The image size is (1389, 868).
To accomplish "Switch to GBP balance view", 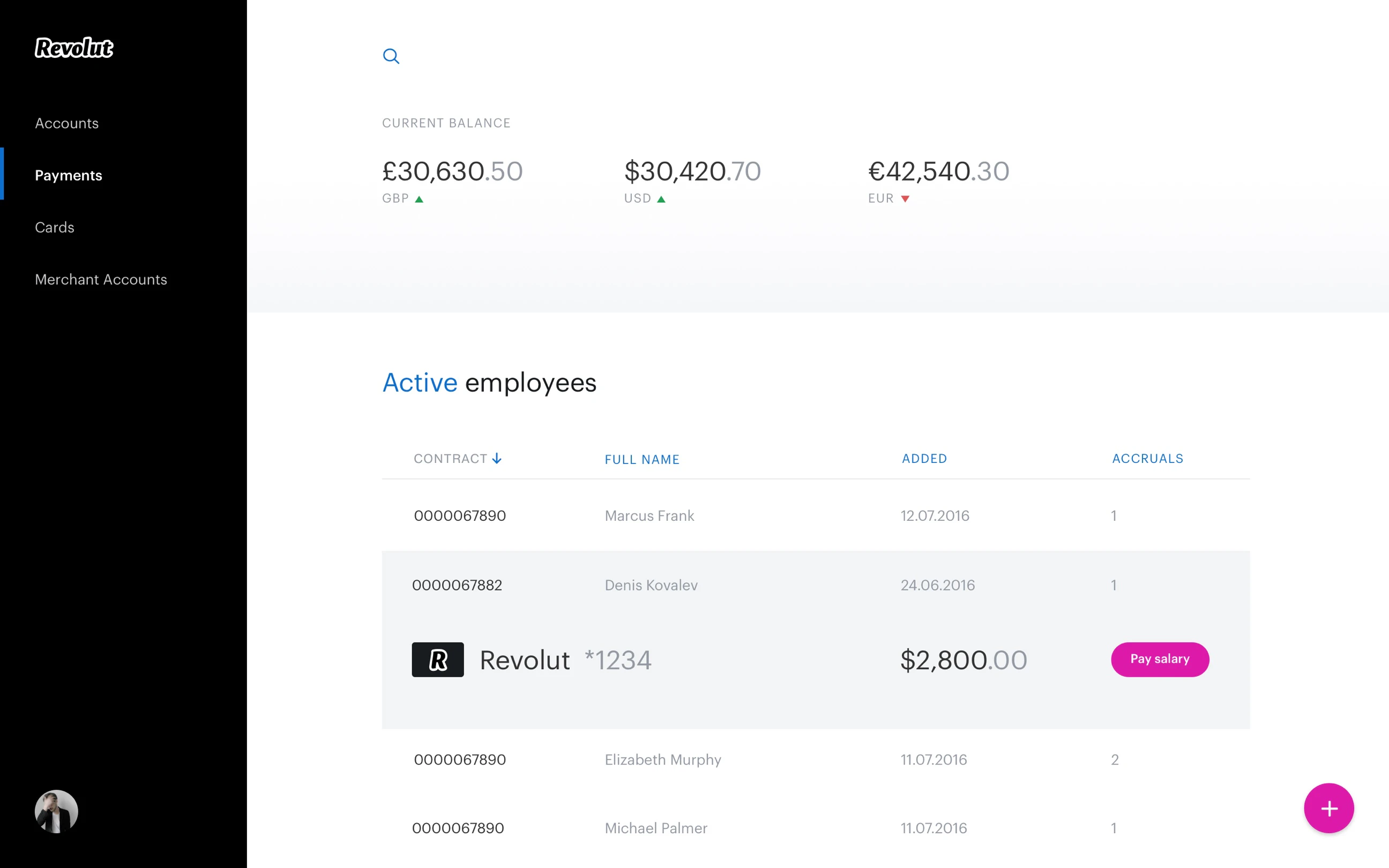I will [x=452, y=171].
